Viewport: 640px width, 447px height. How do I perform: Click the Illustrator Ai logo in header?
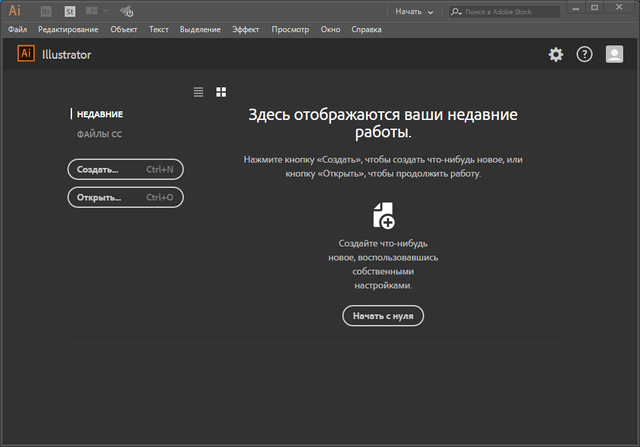coord(26,55)
